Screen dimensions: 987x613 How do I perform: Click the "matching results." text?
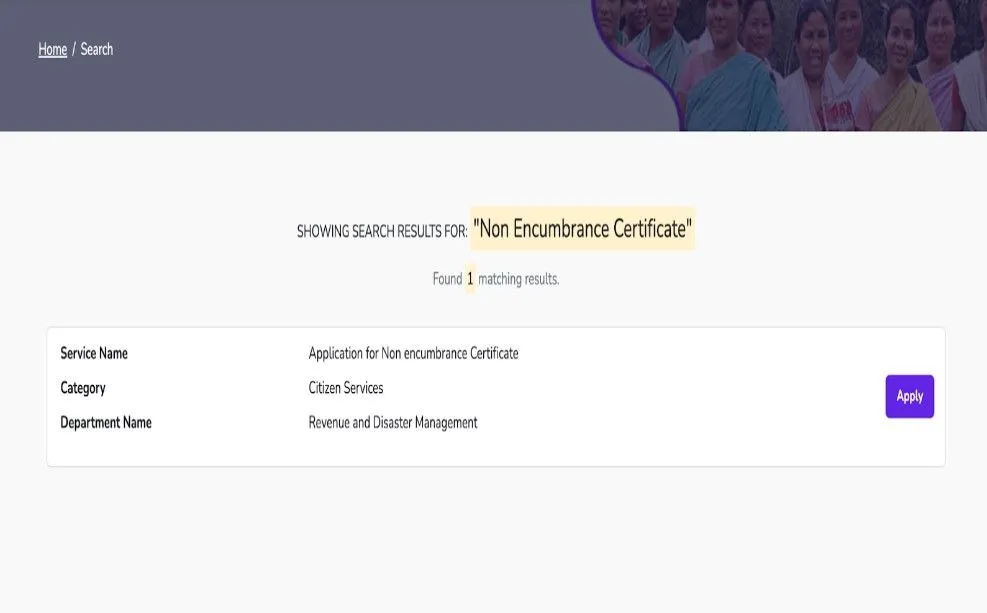tap(518, 279)
